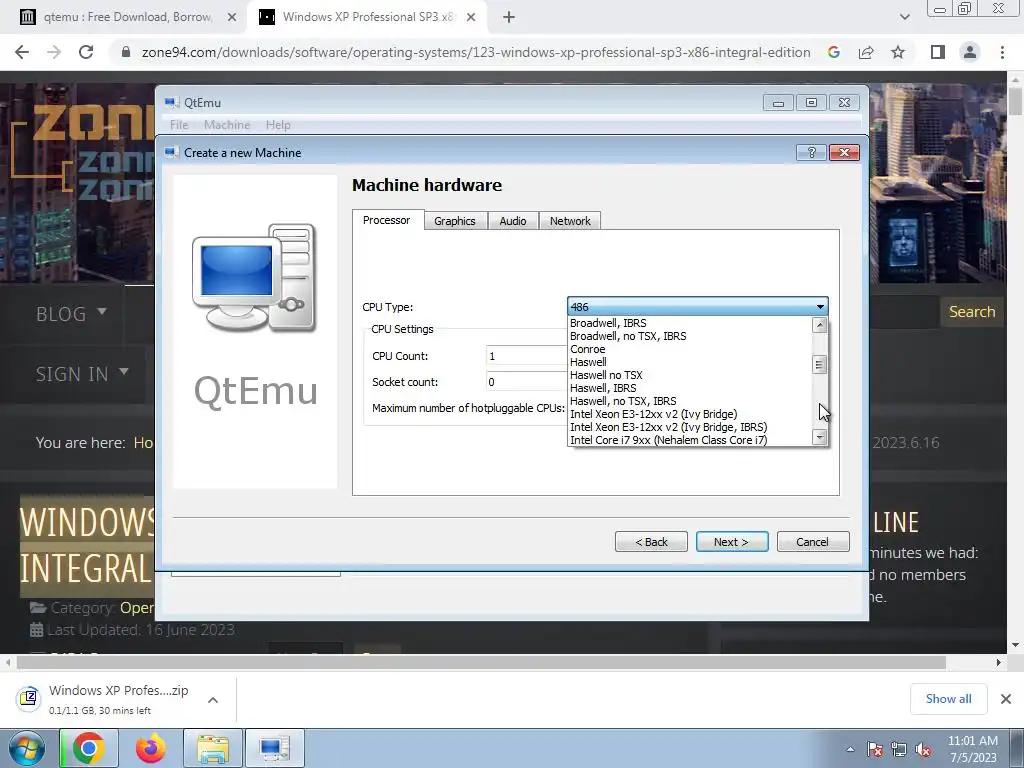Select Haswell, IBRS CPU type

(x=690, y=388)
